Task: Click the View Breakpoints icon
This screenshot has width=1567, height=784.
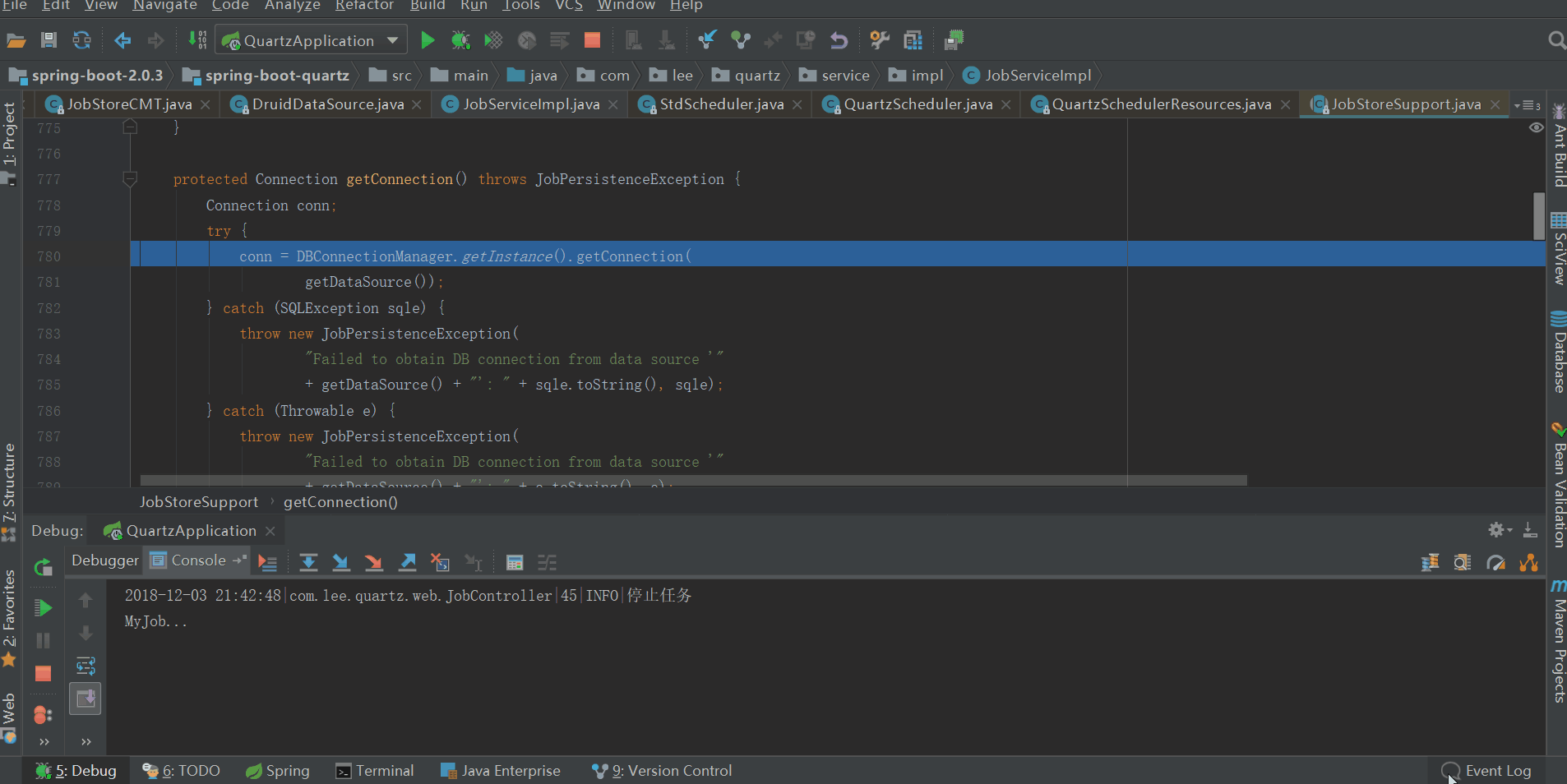Action: pos(42,714)
